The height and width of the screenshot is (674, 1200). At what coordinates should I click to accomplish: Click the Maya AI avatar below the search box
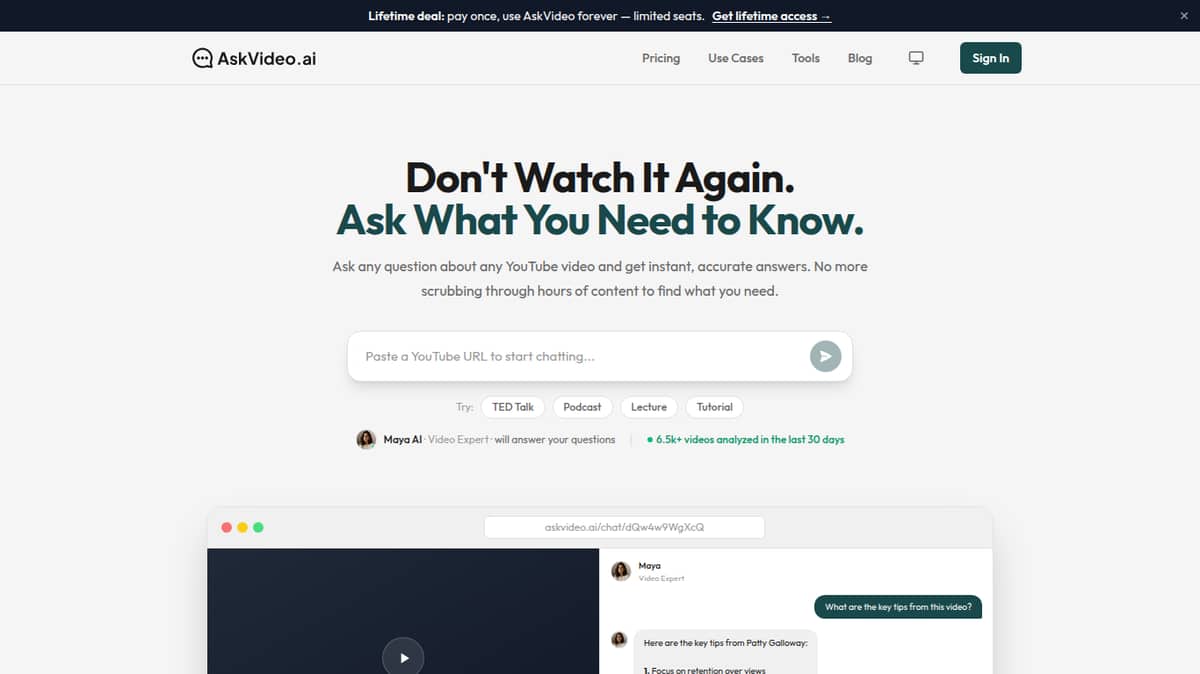pyautogui.click(x=367, y=439)
